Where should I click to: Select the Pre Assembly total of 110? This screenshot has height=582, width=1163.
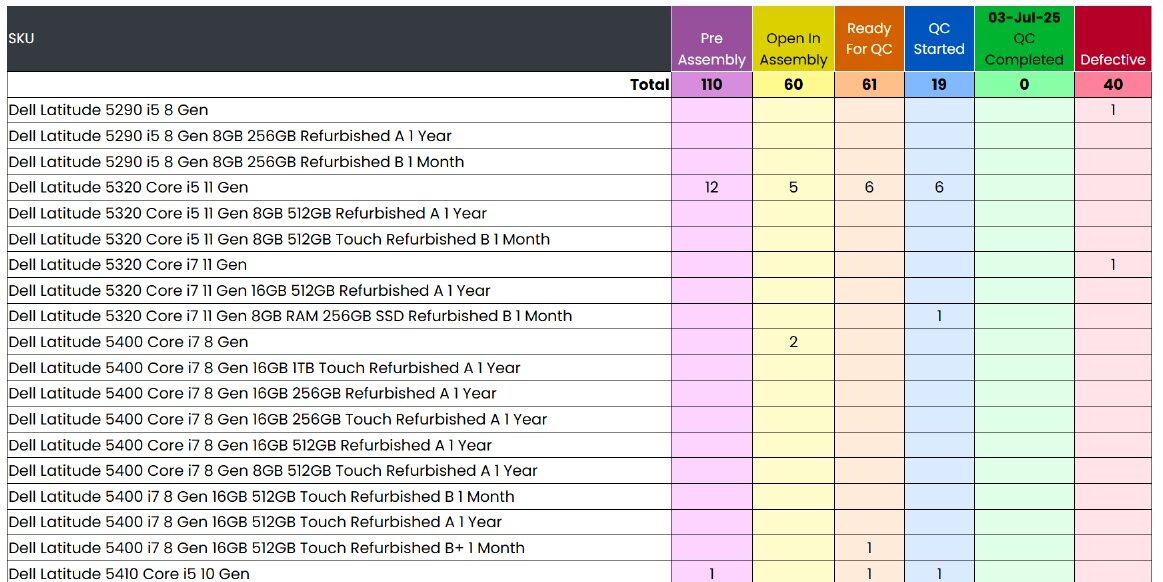tap(711, 85)
